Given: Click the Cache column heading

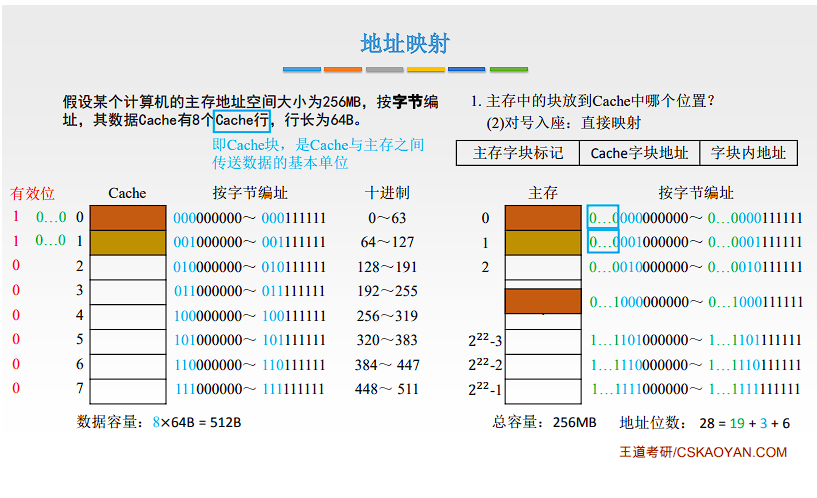Looking at the screenshot, I should [x=127, y=193].
